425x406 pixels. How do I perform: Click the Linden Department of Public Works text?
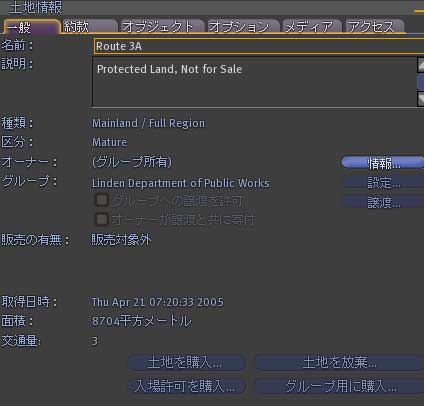tap(181, 183)
